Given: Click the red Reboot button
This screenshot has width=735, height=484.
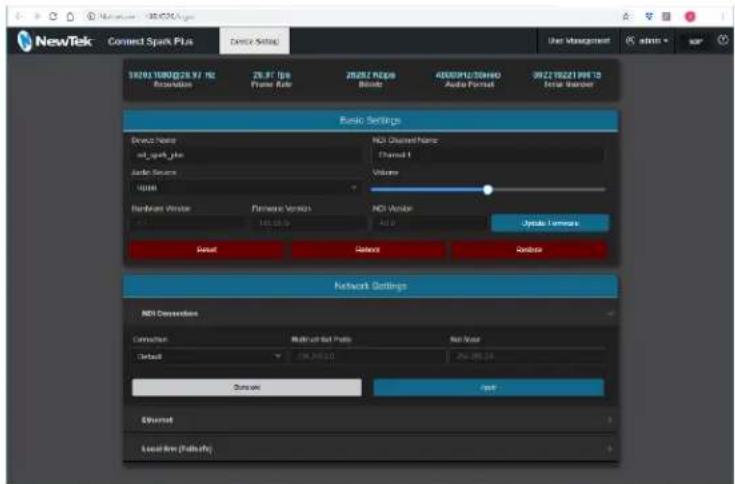Looking at the screenshot, I should coord(368,250).
